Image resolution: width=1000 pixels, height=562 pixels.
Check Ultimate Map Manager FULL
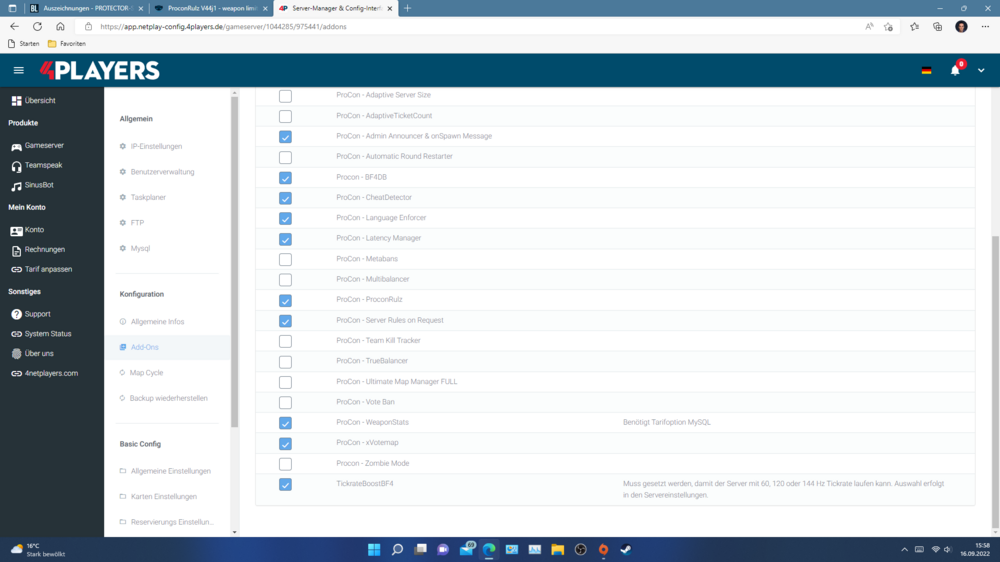pos(285,382)
